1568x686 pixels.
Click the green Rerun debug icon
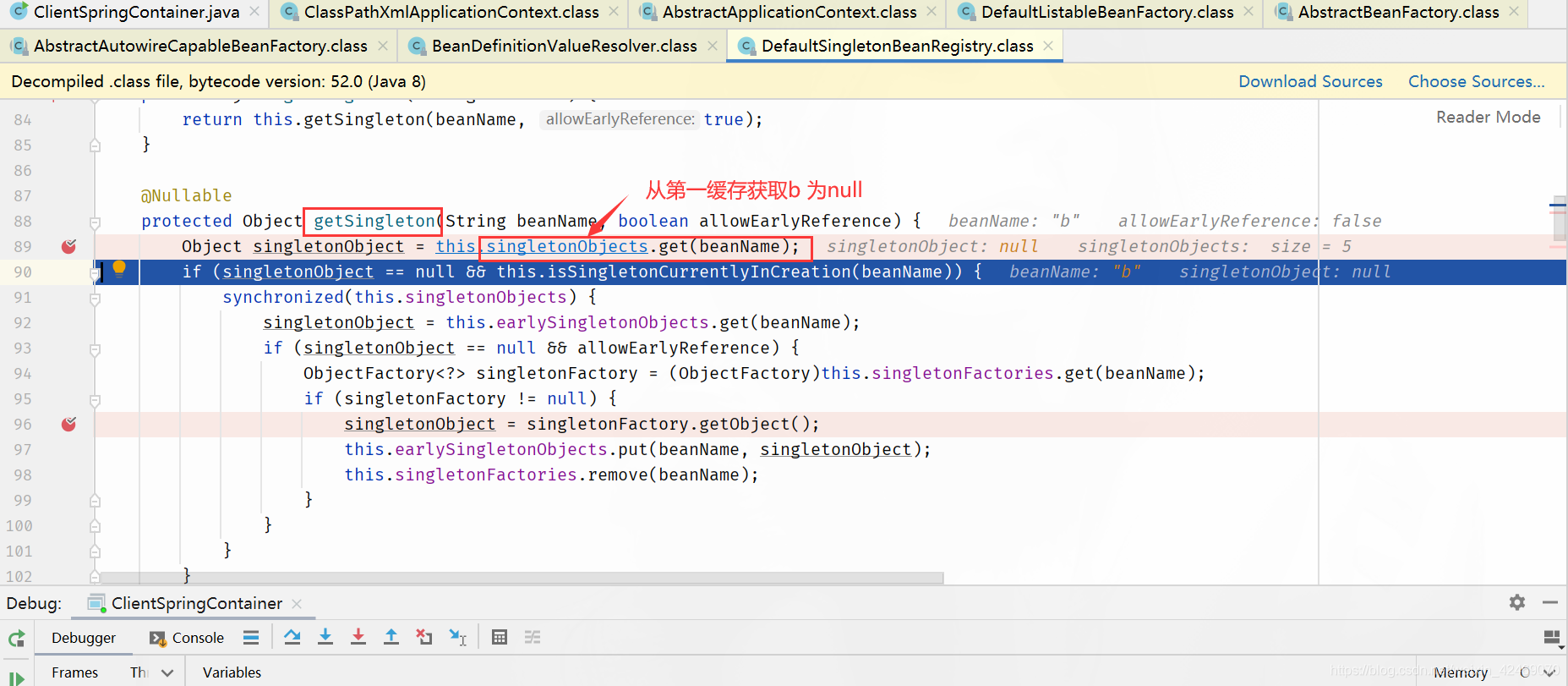(17, 639)
